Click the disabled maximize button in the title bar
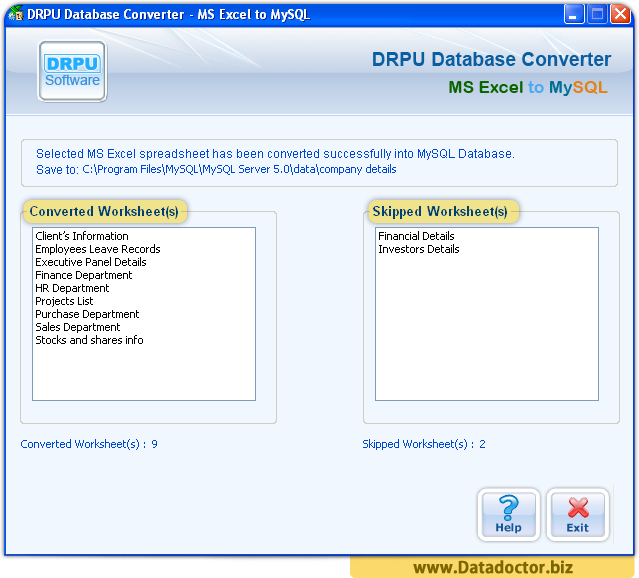The height and width of the screenshot is (578, 639). tap(597, 14)
